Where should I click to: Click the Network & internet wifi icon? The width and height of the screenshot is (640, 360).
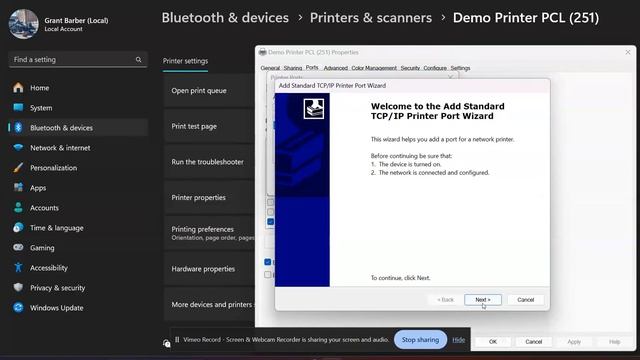point(18,147)
